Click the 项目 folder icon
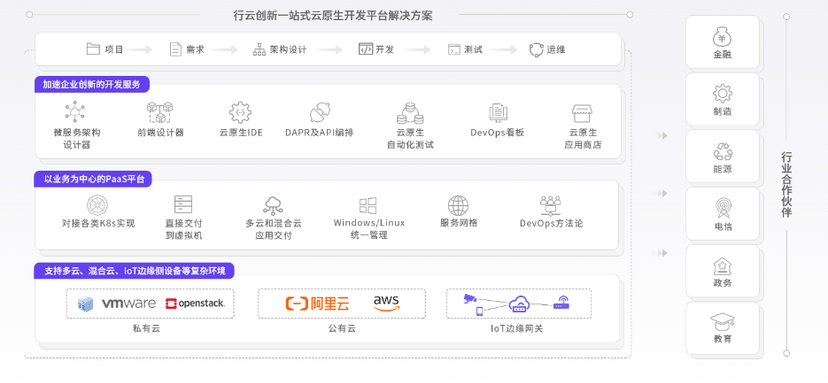The image size is (828, 383). click(93, 49)
